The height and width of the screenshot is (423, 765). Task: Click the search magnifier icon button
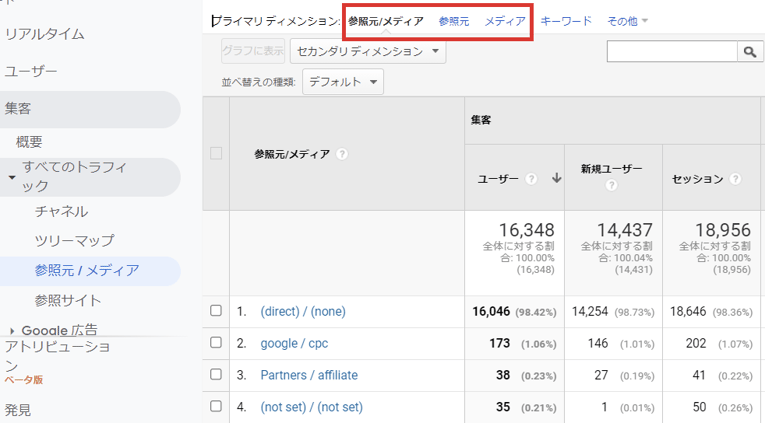[750, 51]
